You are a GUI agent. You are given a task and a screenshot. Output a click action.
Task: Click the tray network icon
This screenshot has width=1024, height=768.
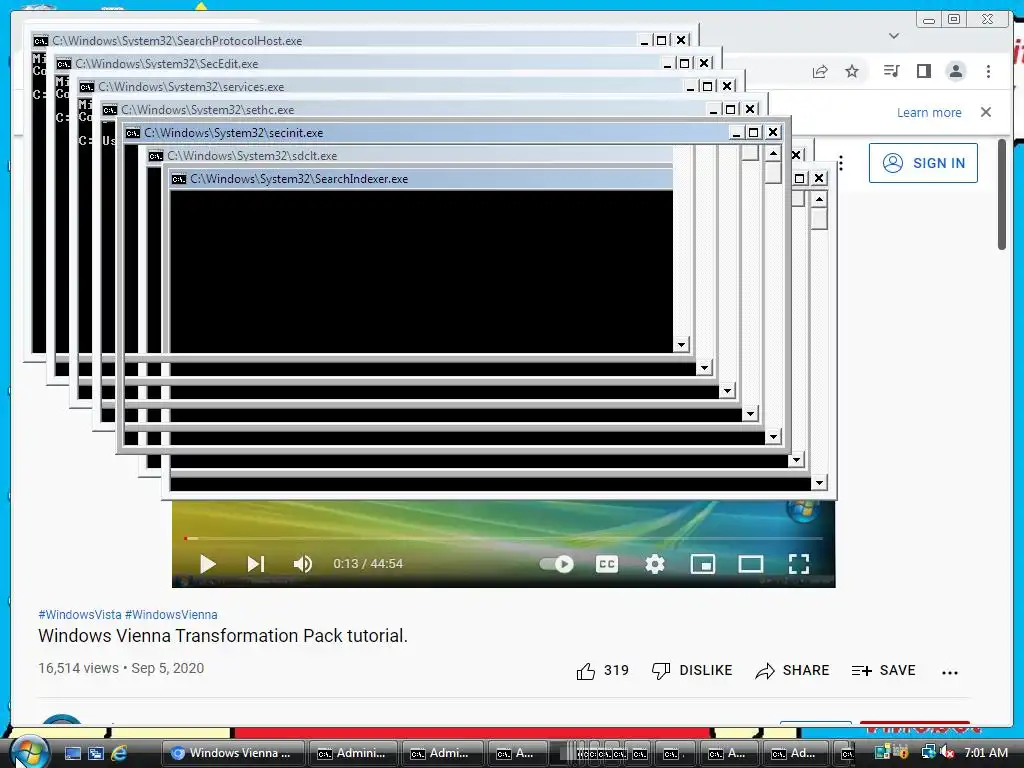point(928,753)
